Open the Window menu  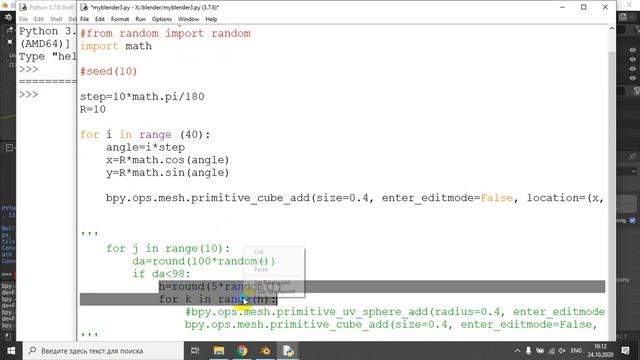[188, 19]
